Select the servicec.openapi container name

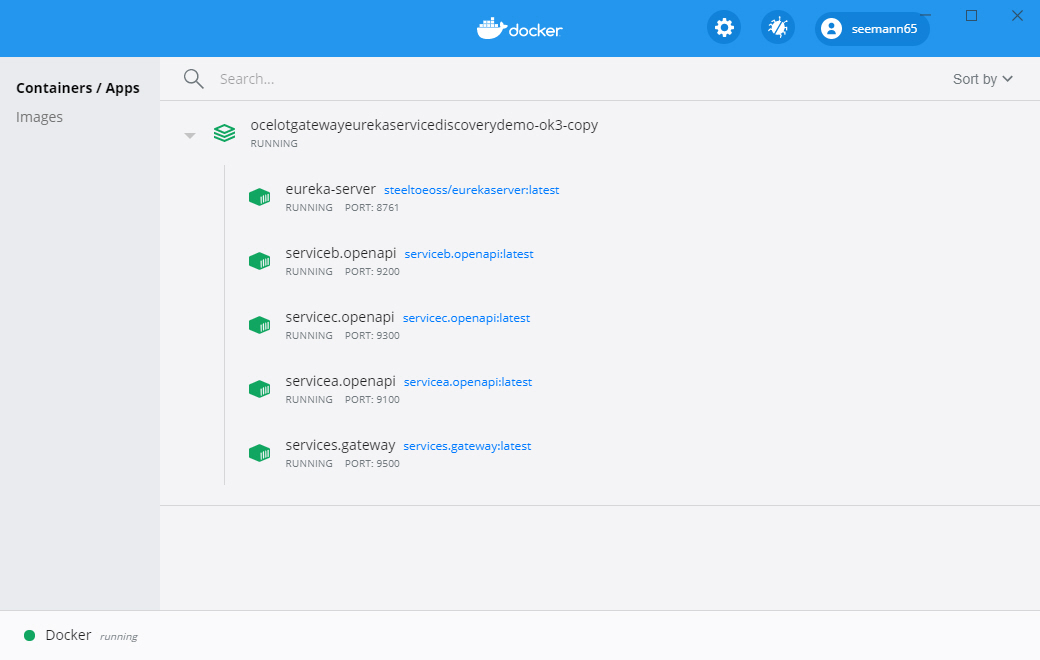[340, 317]
